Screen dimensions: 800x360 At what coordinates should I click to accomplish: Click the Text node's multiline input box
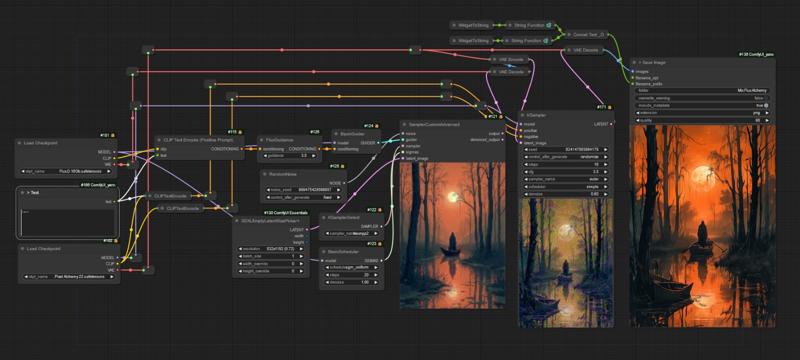pos(69,222)
